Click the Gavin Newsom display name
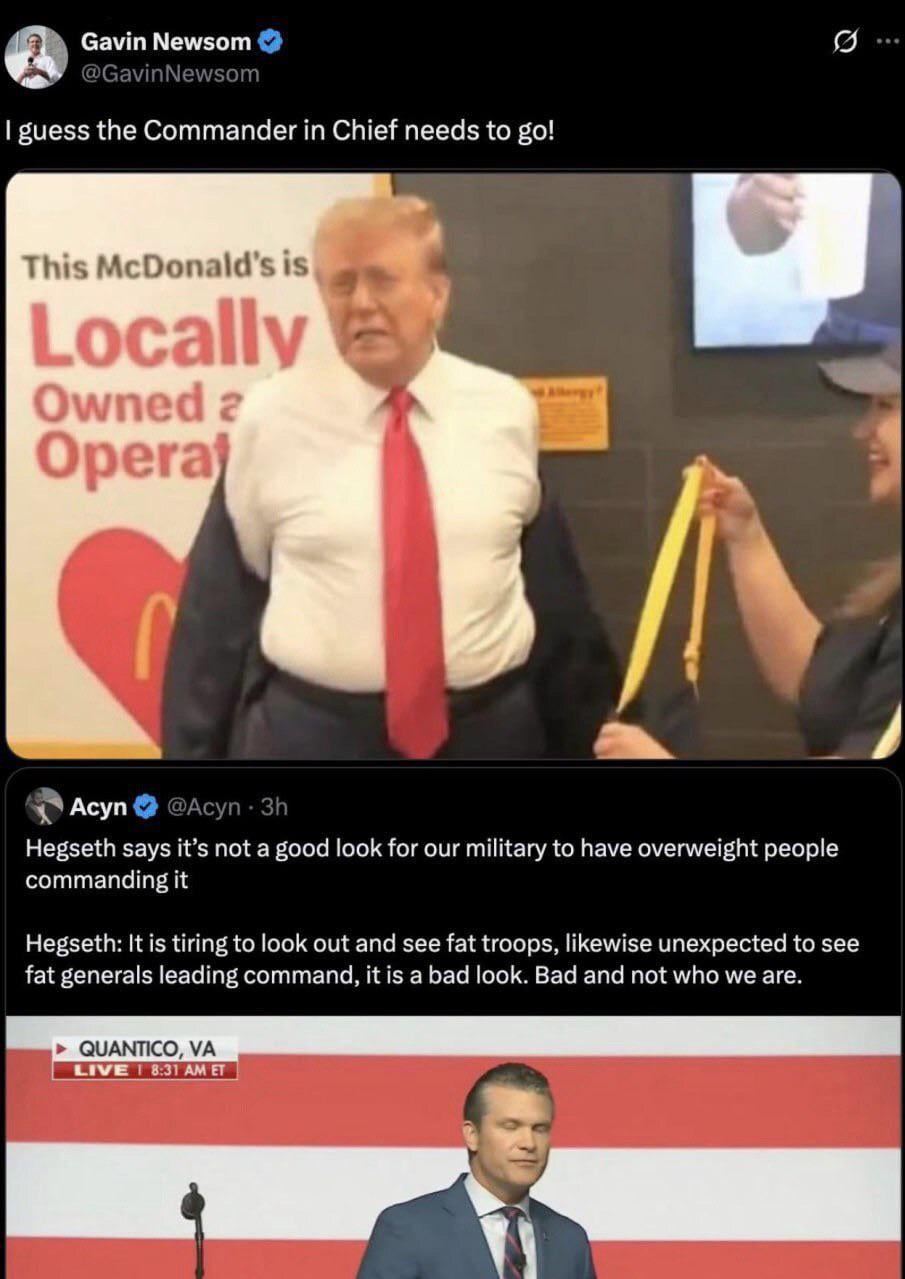Screen dimensions: 905x1279 166,42
